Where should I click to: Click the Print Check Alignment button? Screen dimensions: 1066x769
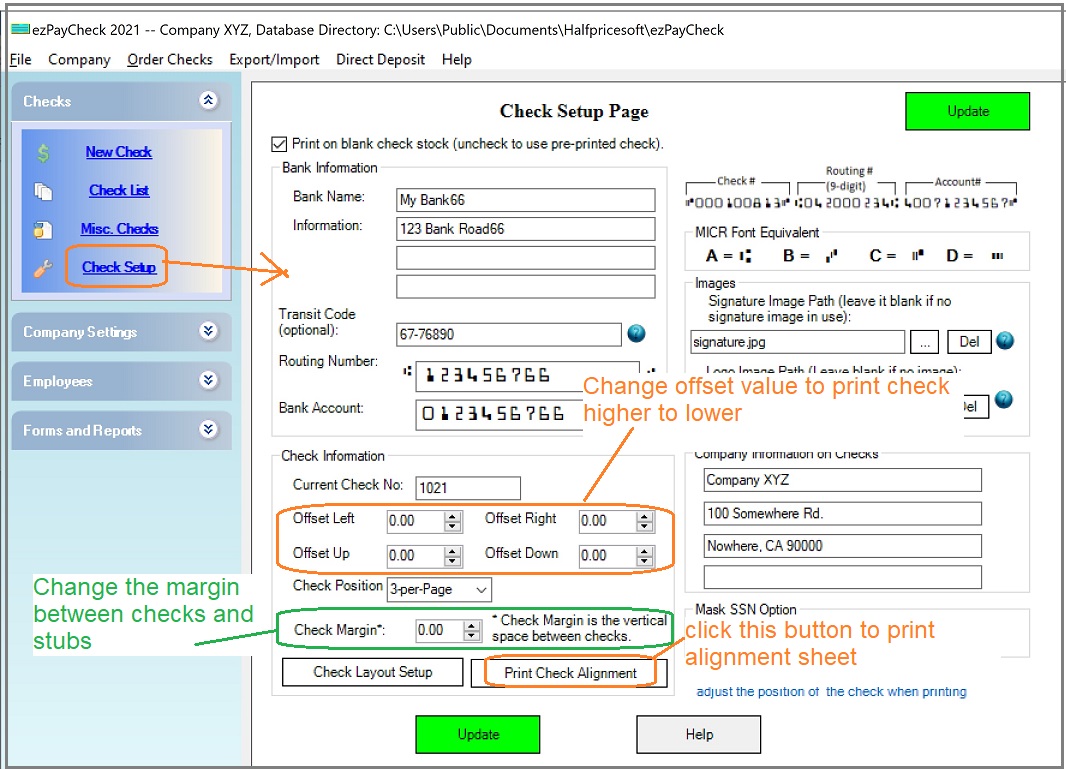coord(570,673)
